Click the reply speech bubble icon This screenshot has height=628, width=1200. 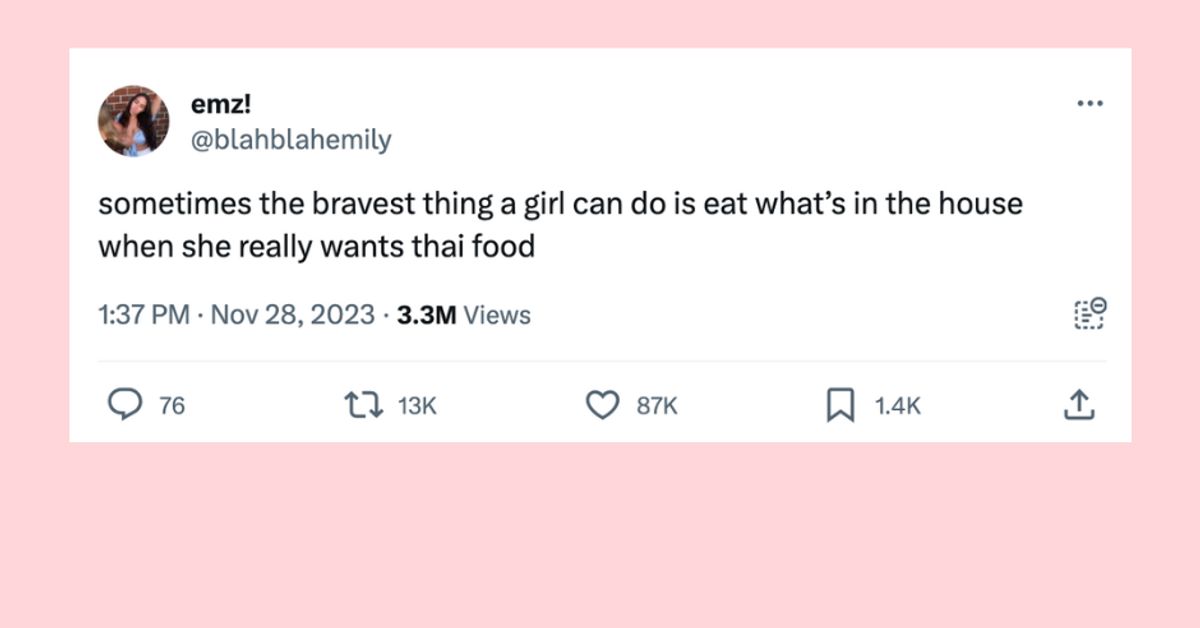pyautogui.click(x=124, y=405)
